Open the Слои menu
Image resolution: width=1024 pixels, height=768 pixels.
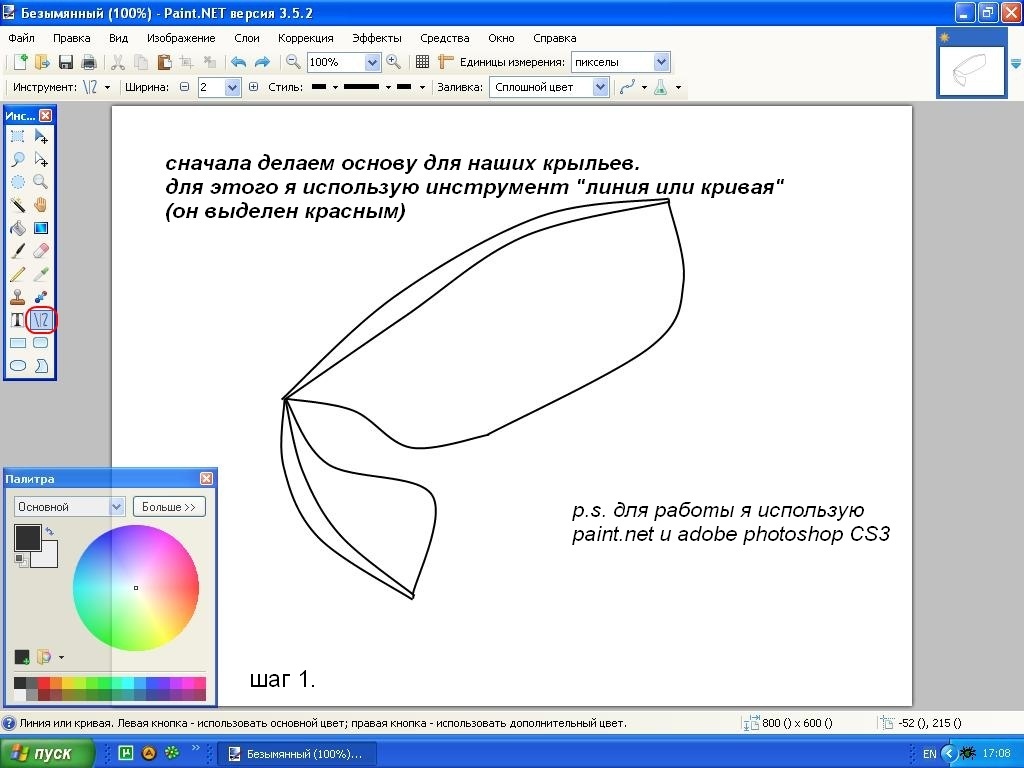(x=246, y=38)
